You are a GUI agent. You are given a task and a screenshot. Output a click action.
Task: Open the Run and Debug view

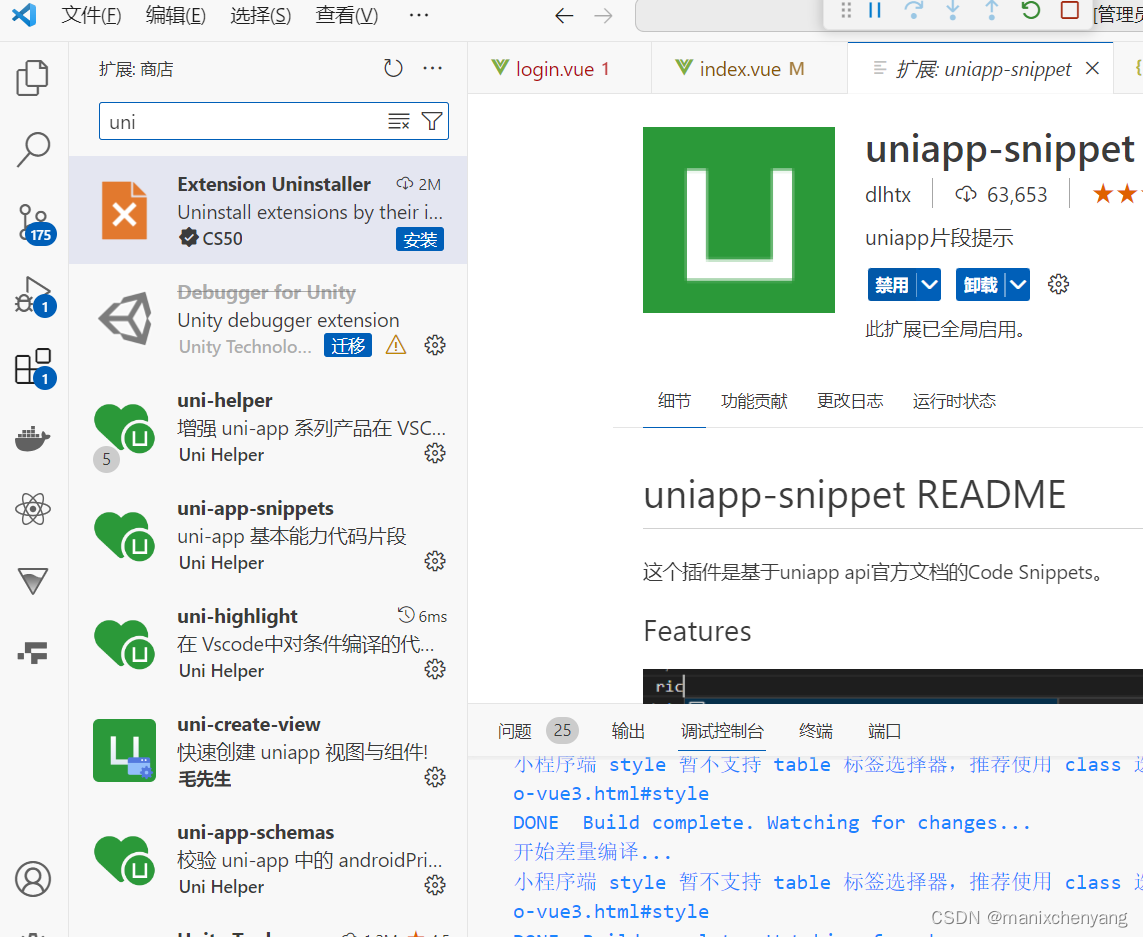pos(34,295)
